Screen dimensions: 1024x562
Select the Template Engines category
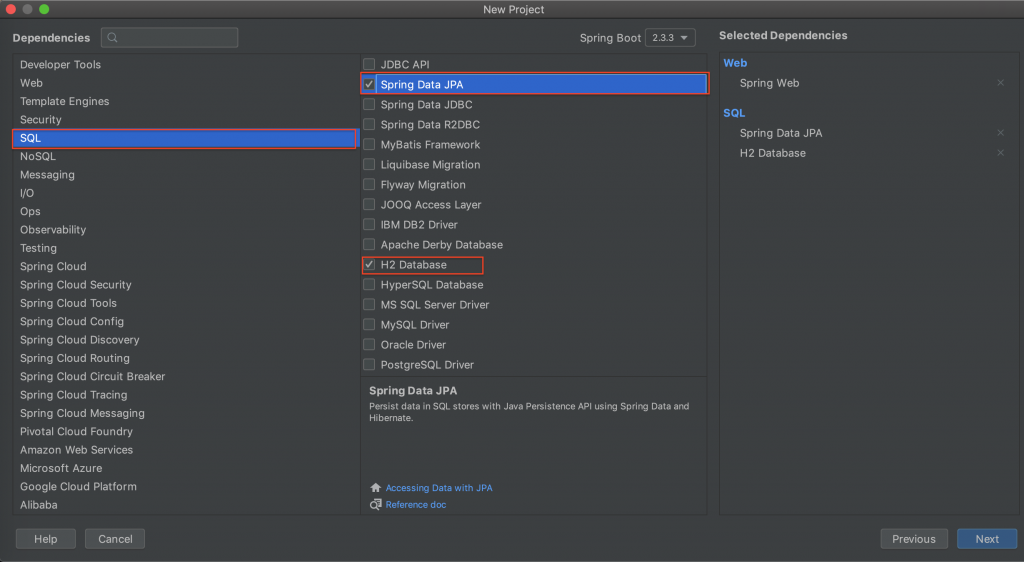pos(64,101)
